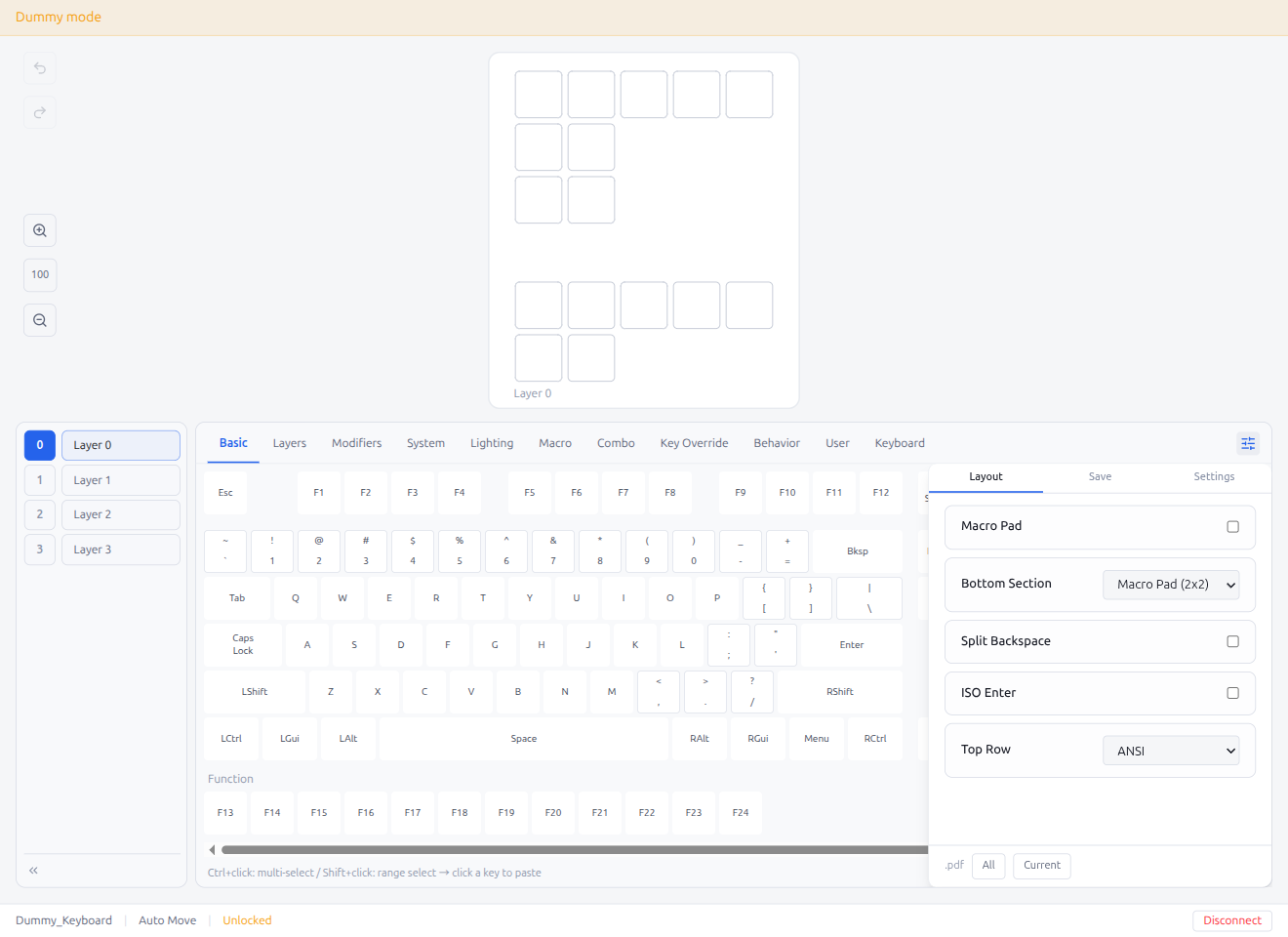Open the Key Override tab

coord(694,442)
